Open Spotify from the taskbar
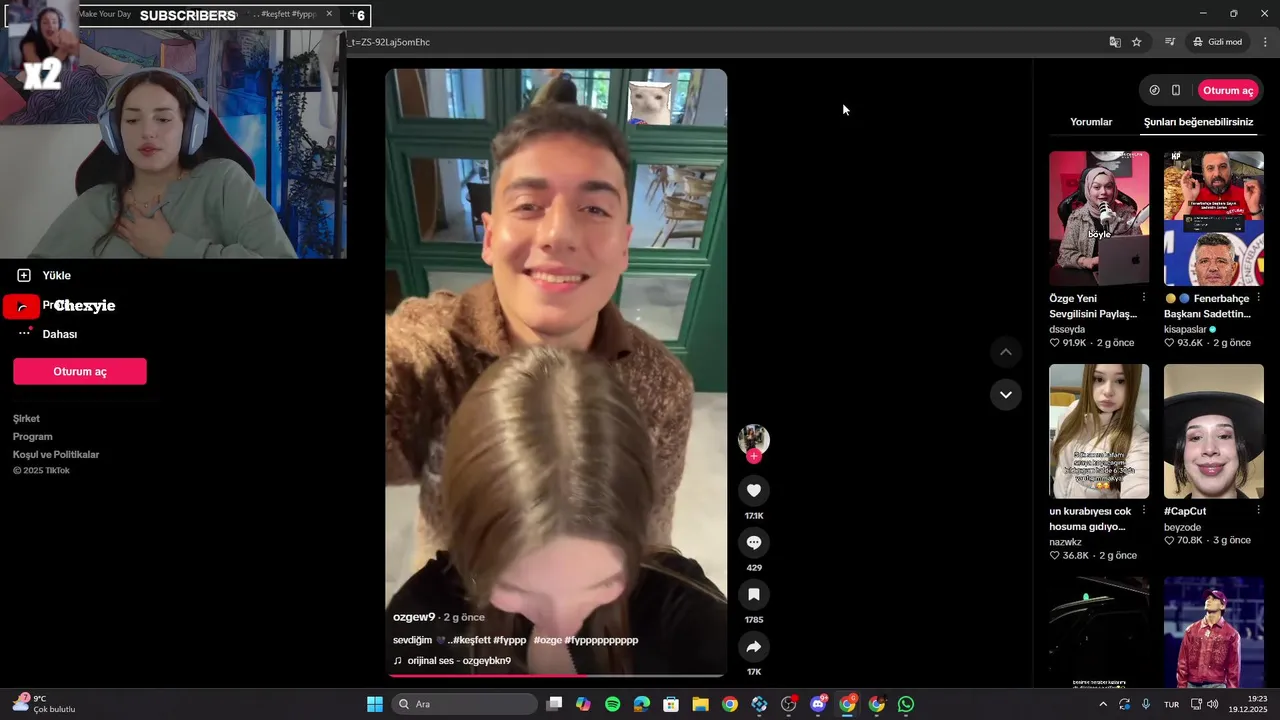This screenshot has width=1280, height=720. (x=613, y=704)
